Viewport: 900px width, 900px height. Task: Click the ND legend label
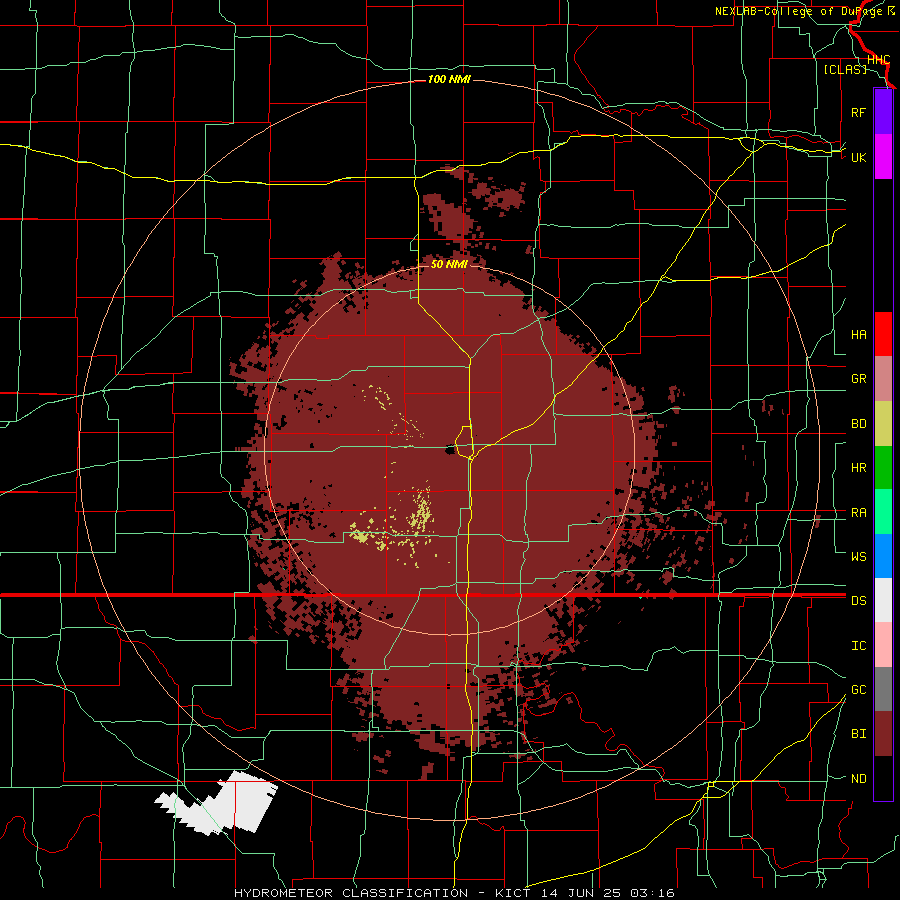click(858, 779)
